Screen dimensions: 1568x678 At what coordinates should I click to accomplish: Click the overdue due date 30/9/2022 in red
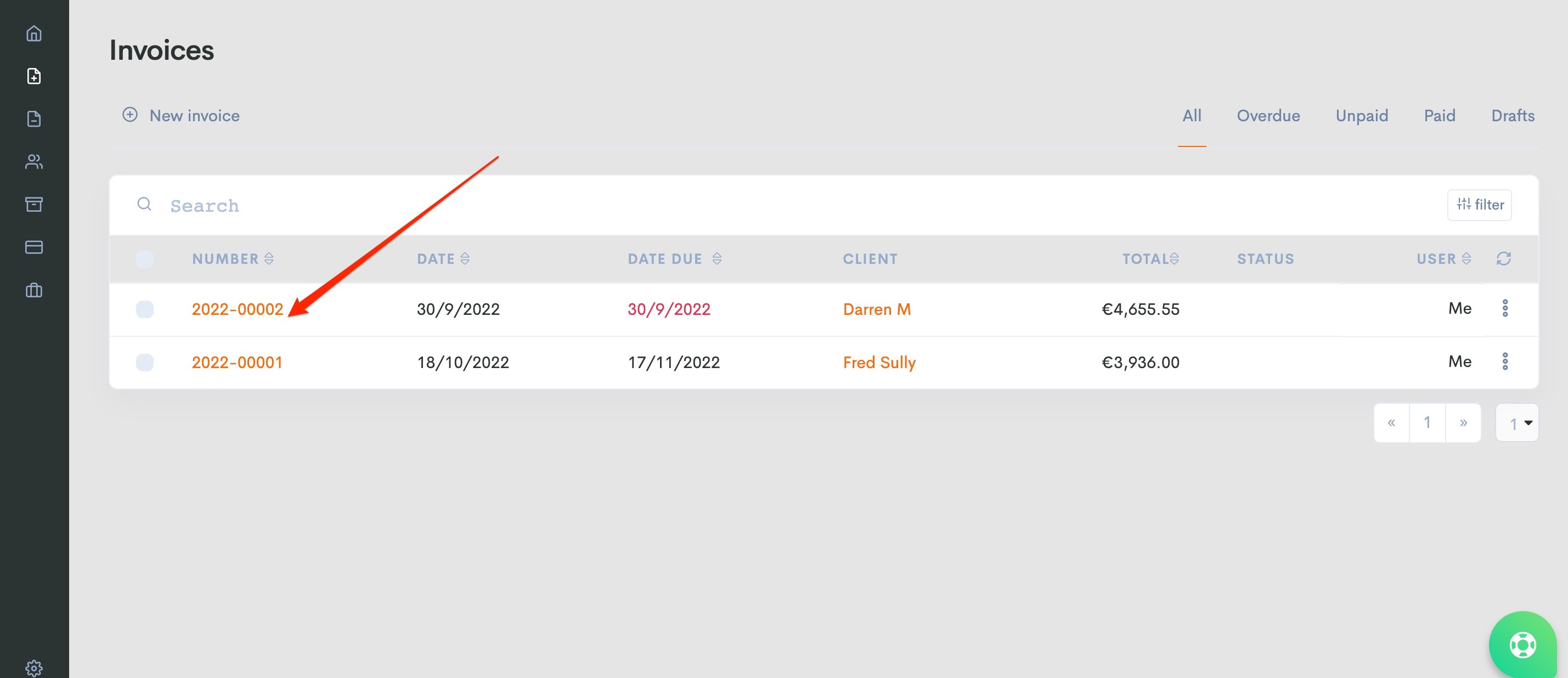669,309
